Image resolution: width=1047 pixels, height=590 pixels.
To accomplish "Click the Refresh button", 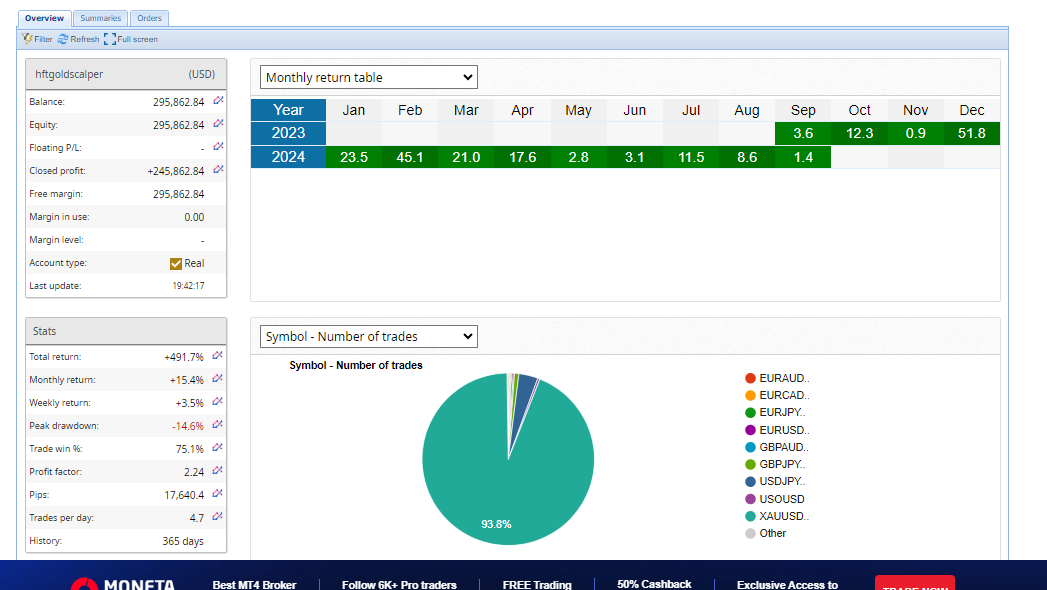I will point(79,39).
